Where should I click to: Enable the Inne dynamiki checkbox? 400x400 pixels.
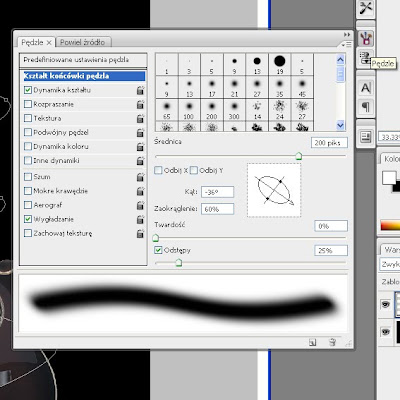tap(28, 160)
